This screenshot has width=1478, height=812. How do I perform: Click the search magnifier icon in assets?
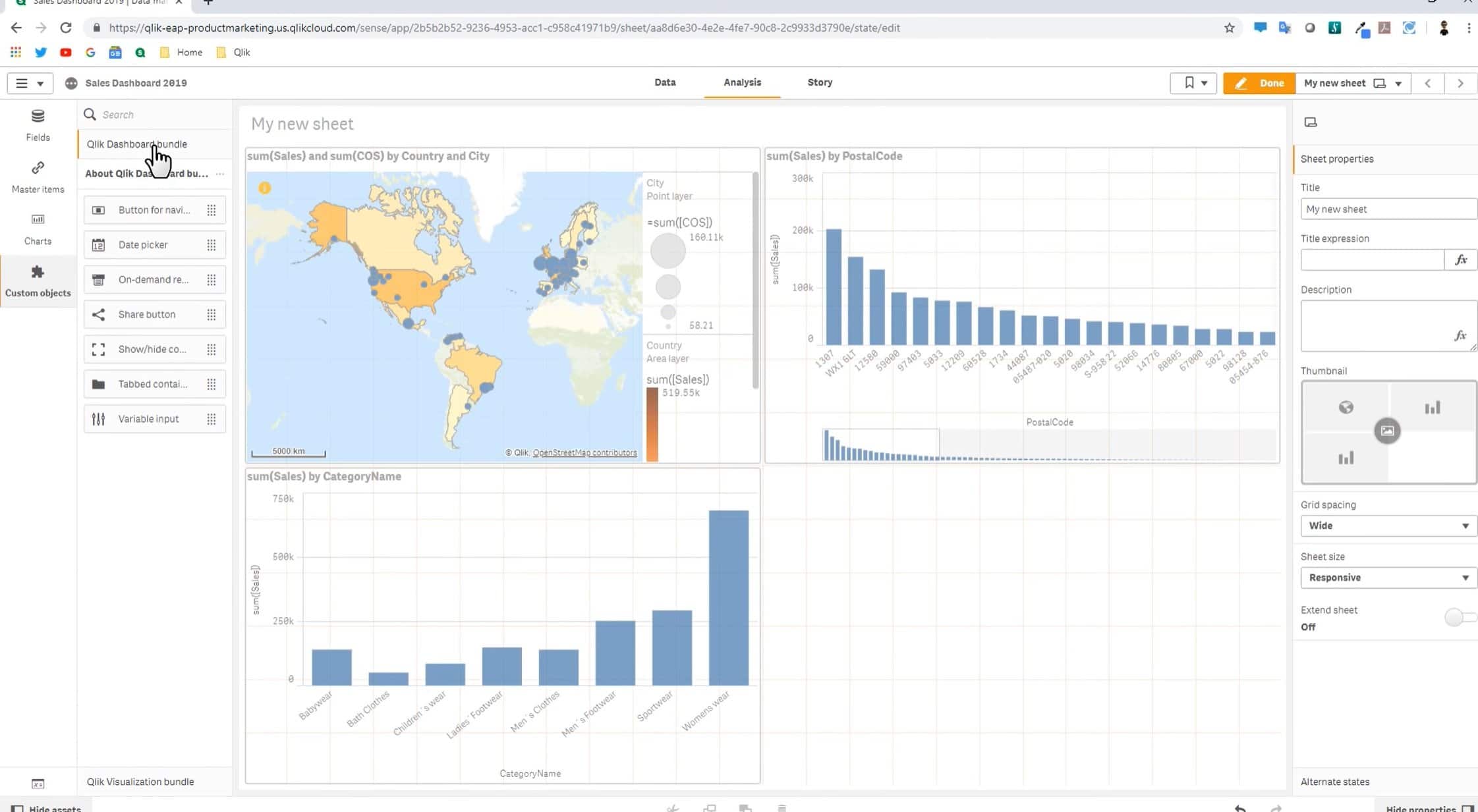90,115
